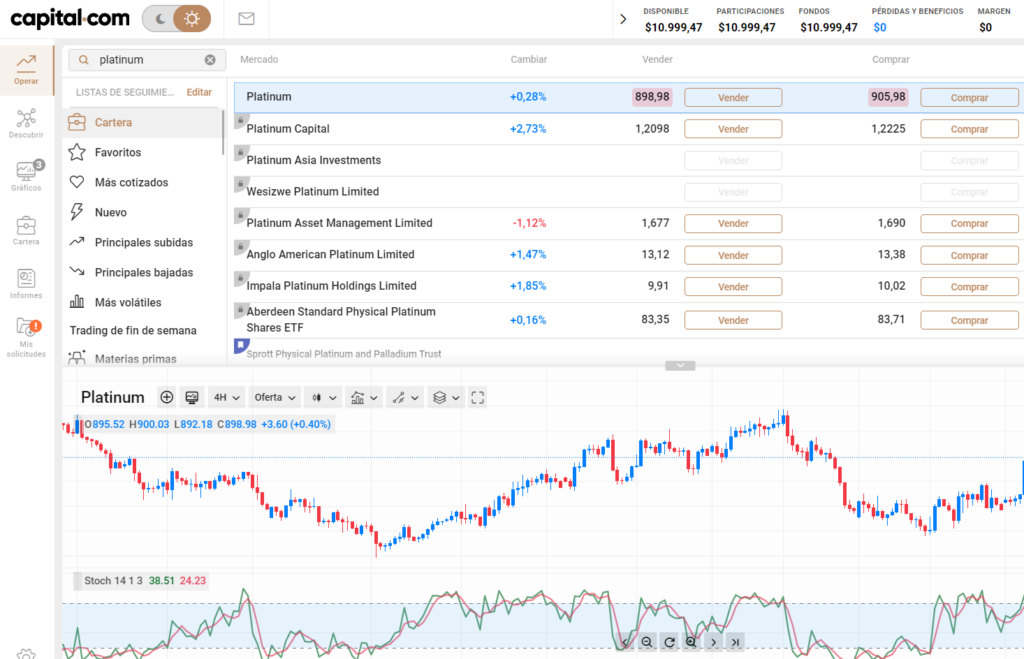1024x659 pixels.
Task: Open the Descubrir sidebar section
Action: pyautogui.click(x=26, y=123)
